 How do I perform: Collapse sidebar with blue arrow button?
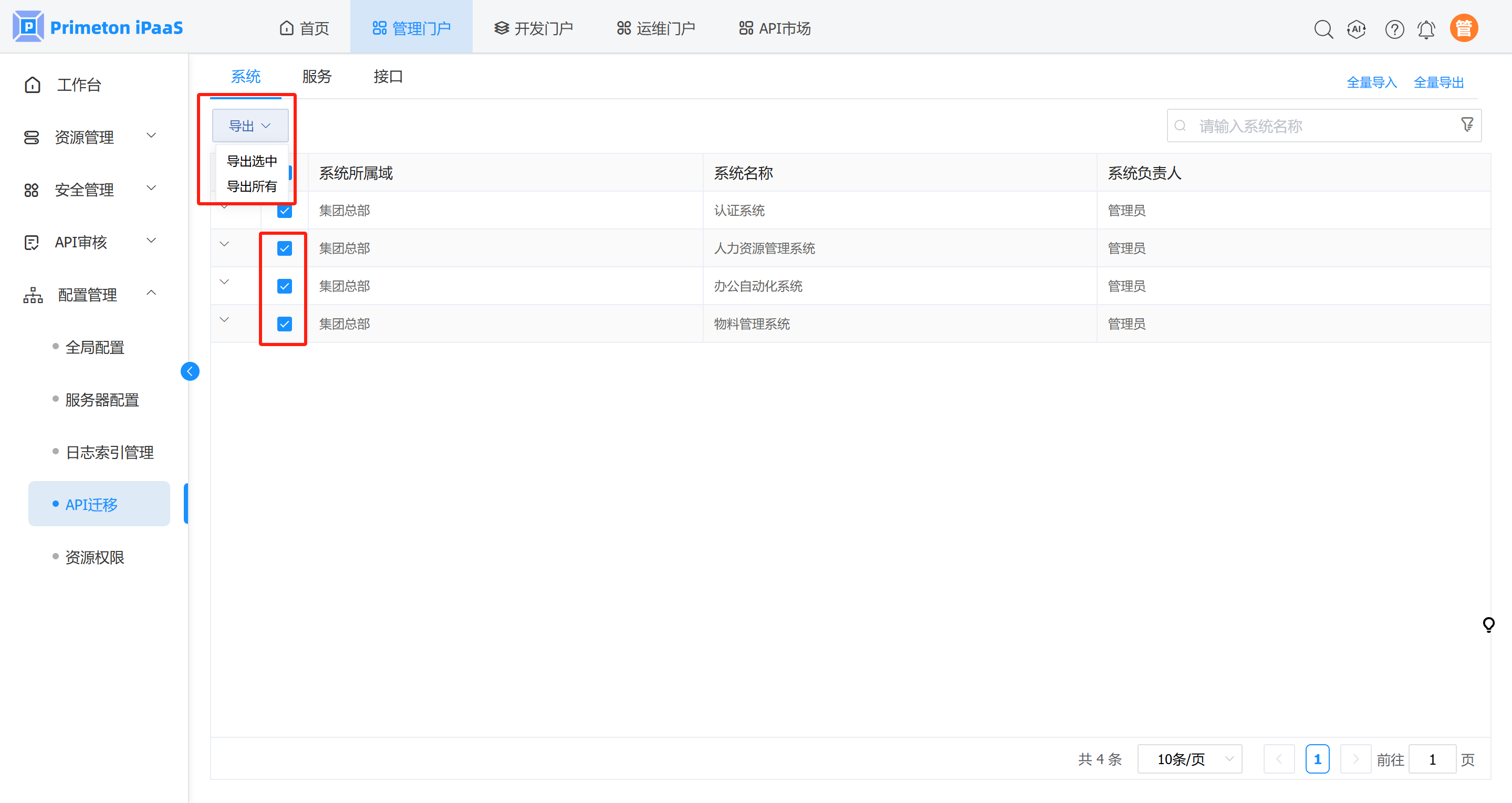tap(190, 371)
